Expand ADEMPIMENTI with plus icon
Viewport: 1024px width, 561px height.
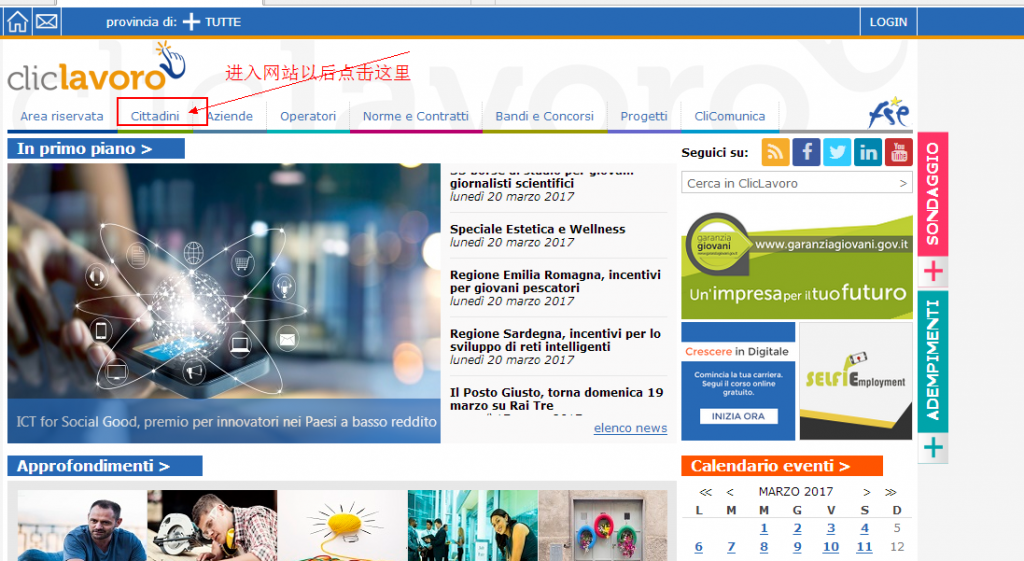point(933,448)
